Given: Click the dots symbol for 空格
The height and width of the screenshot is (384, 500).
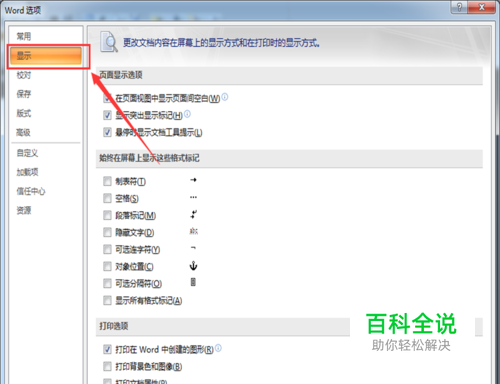Looking at the screenshot, I should tap(193, 197).
